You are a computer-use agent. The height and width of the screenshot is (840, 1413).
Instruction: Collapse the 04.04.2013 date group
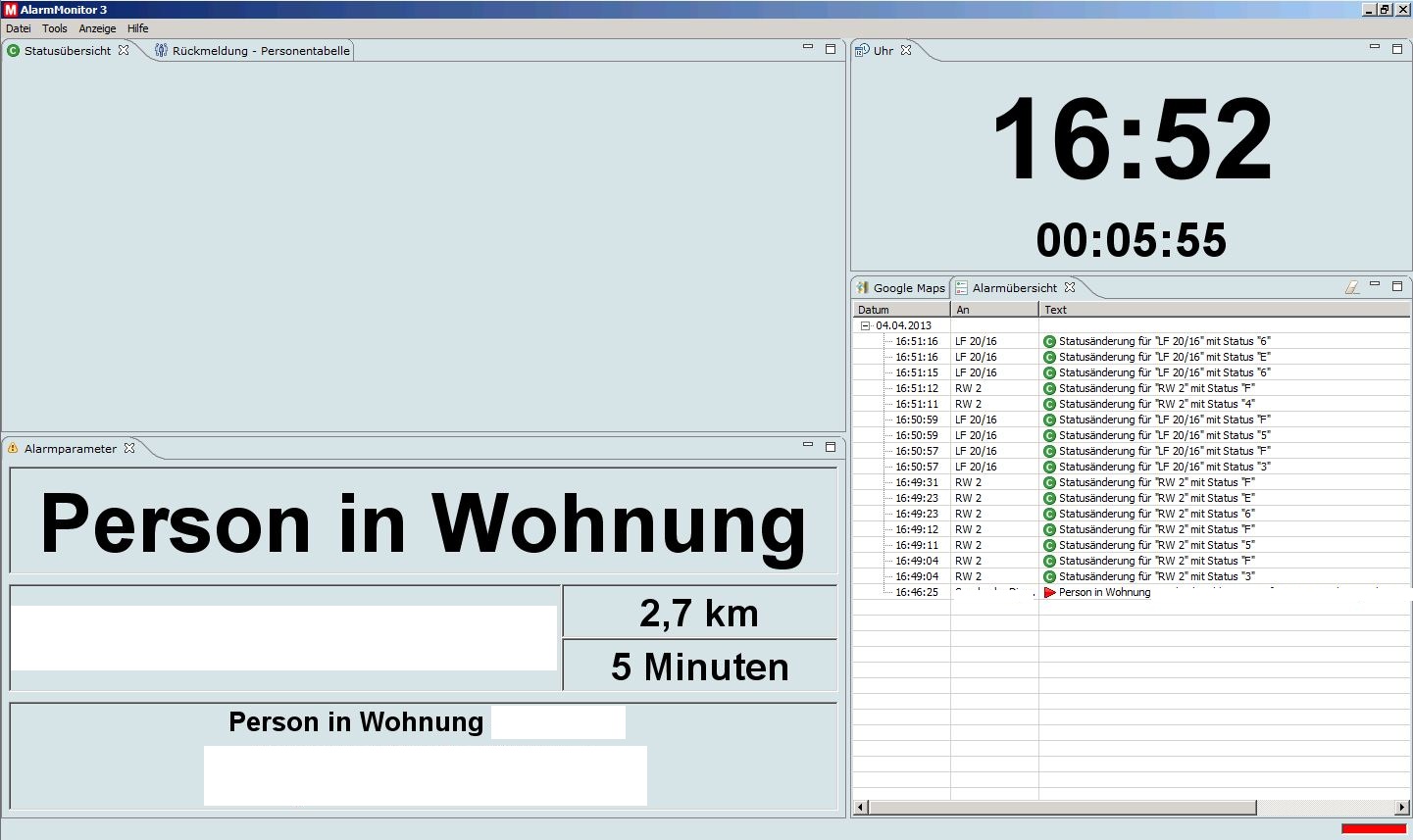click(x=866, y=325)
